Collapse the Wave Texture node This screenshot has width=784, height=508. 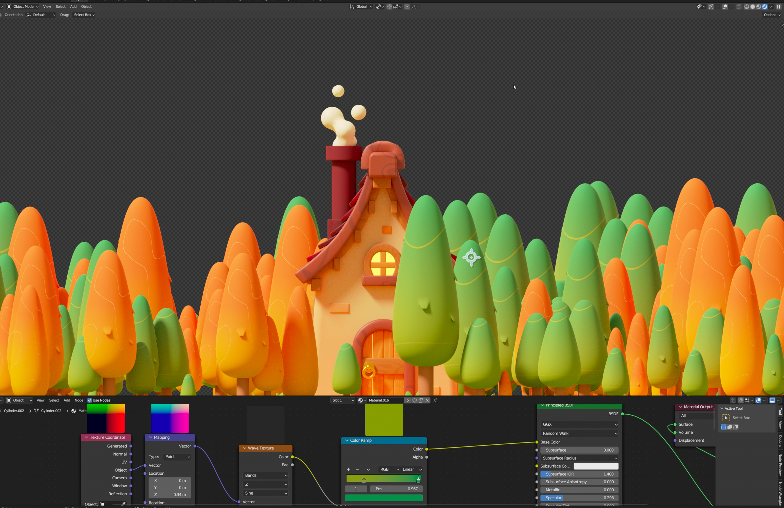[244, 448]
